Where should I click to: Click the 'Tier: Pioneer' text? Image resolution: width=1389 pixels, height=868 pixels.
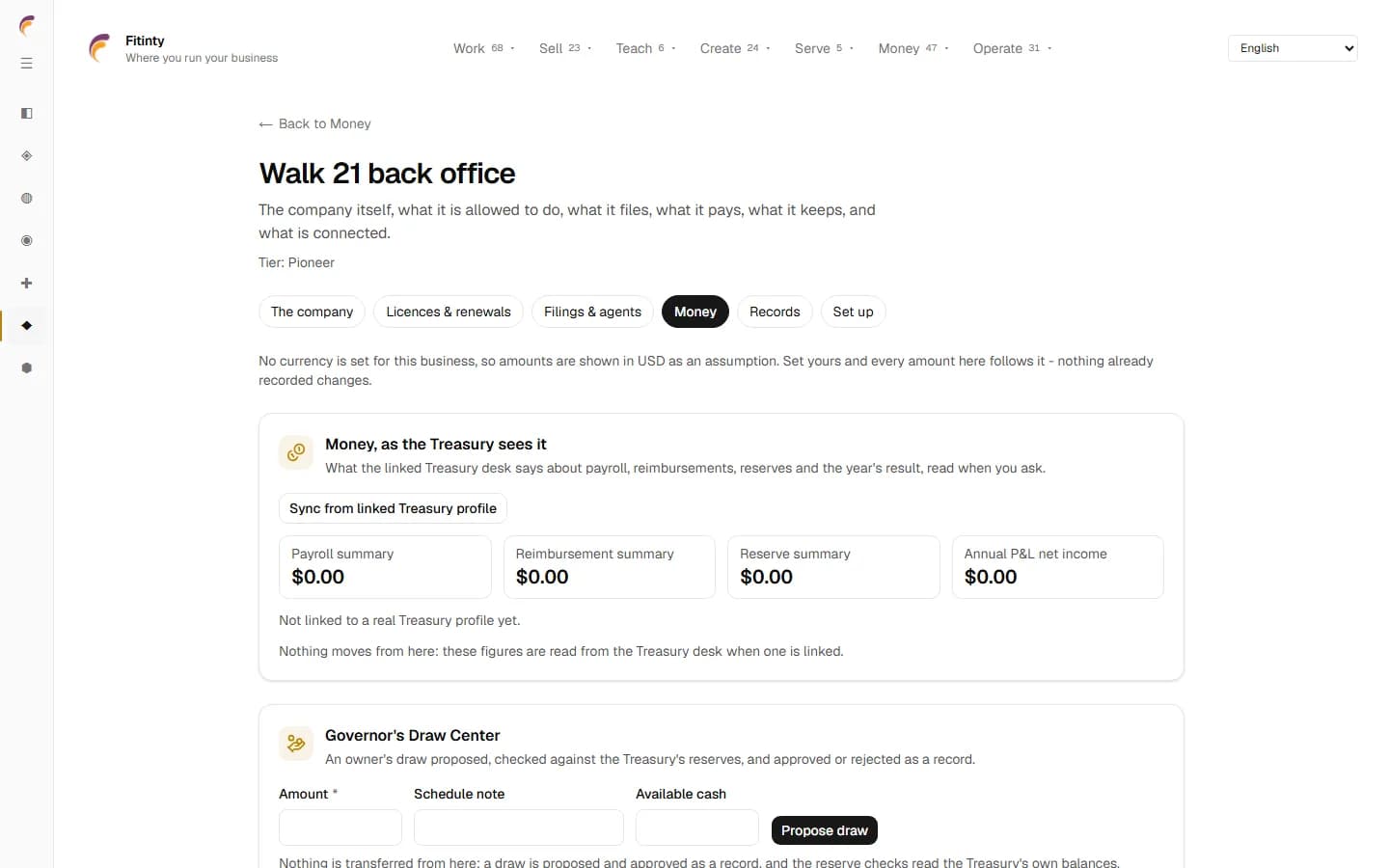point(296,262)
